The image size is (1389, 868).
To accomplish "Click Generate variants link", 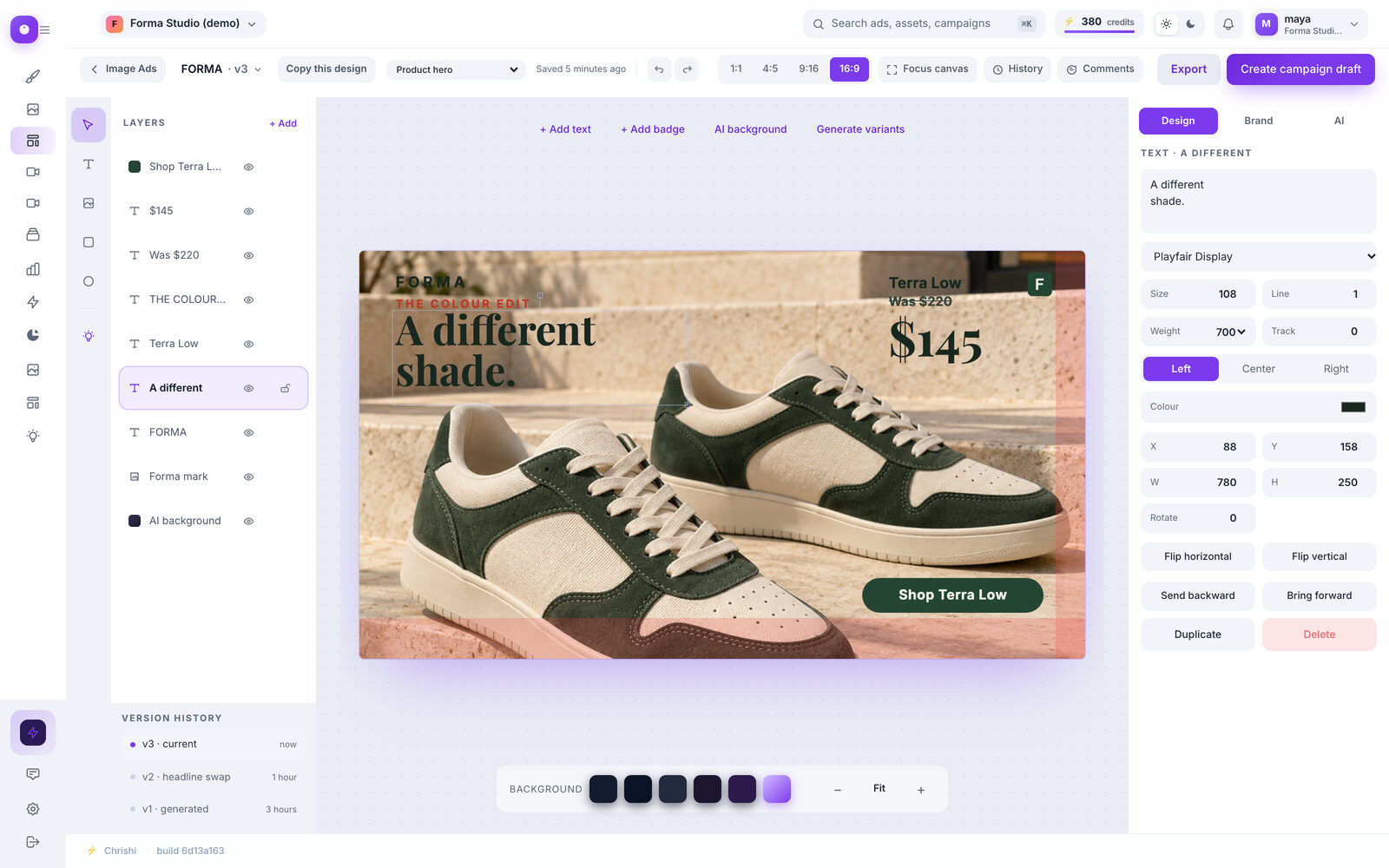I will (860, 129).
